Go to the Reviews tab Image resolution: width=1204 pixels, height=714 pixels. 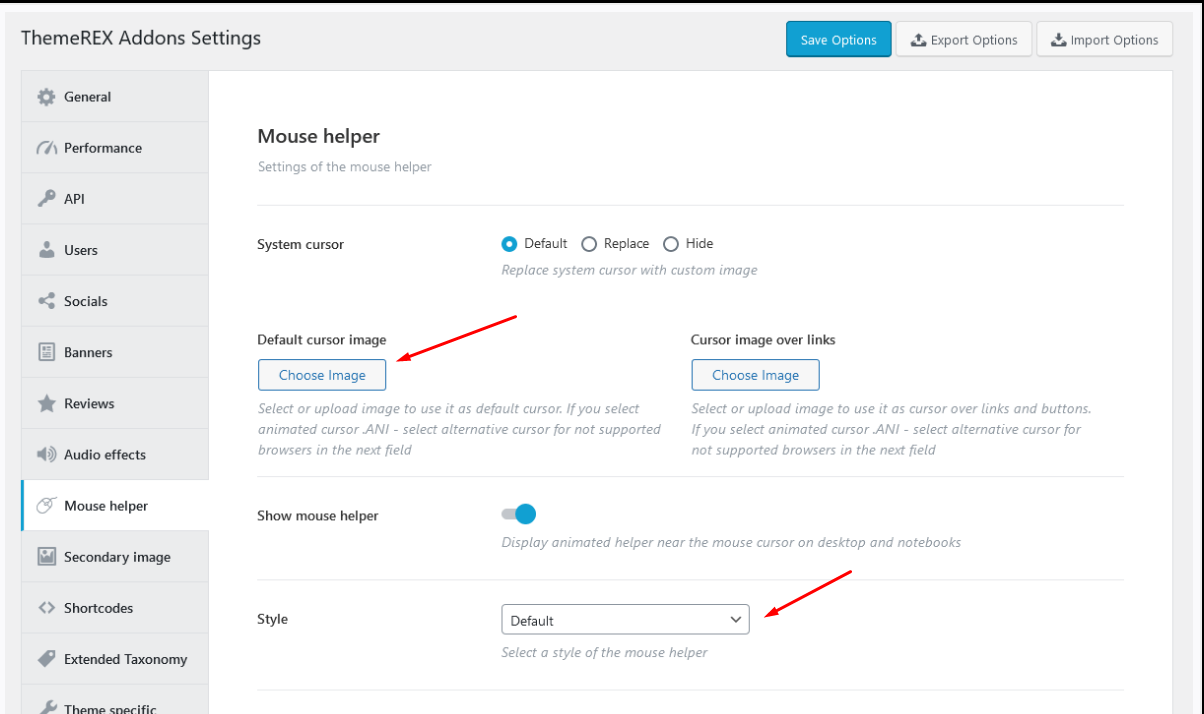point(115,403)
